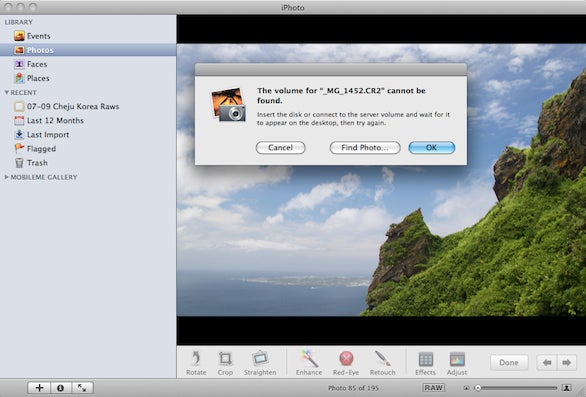Click the Faces icon in sidebar

click(x=19, y=64)
